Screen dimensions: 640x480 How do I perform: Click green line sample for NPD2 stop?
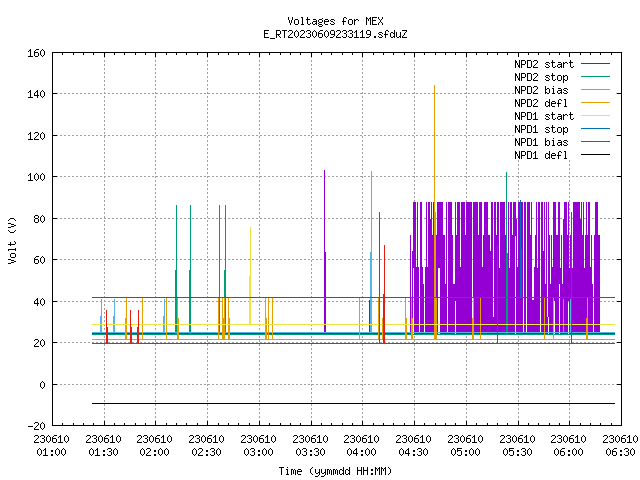[x=596, y=76]
